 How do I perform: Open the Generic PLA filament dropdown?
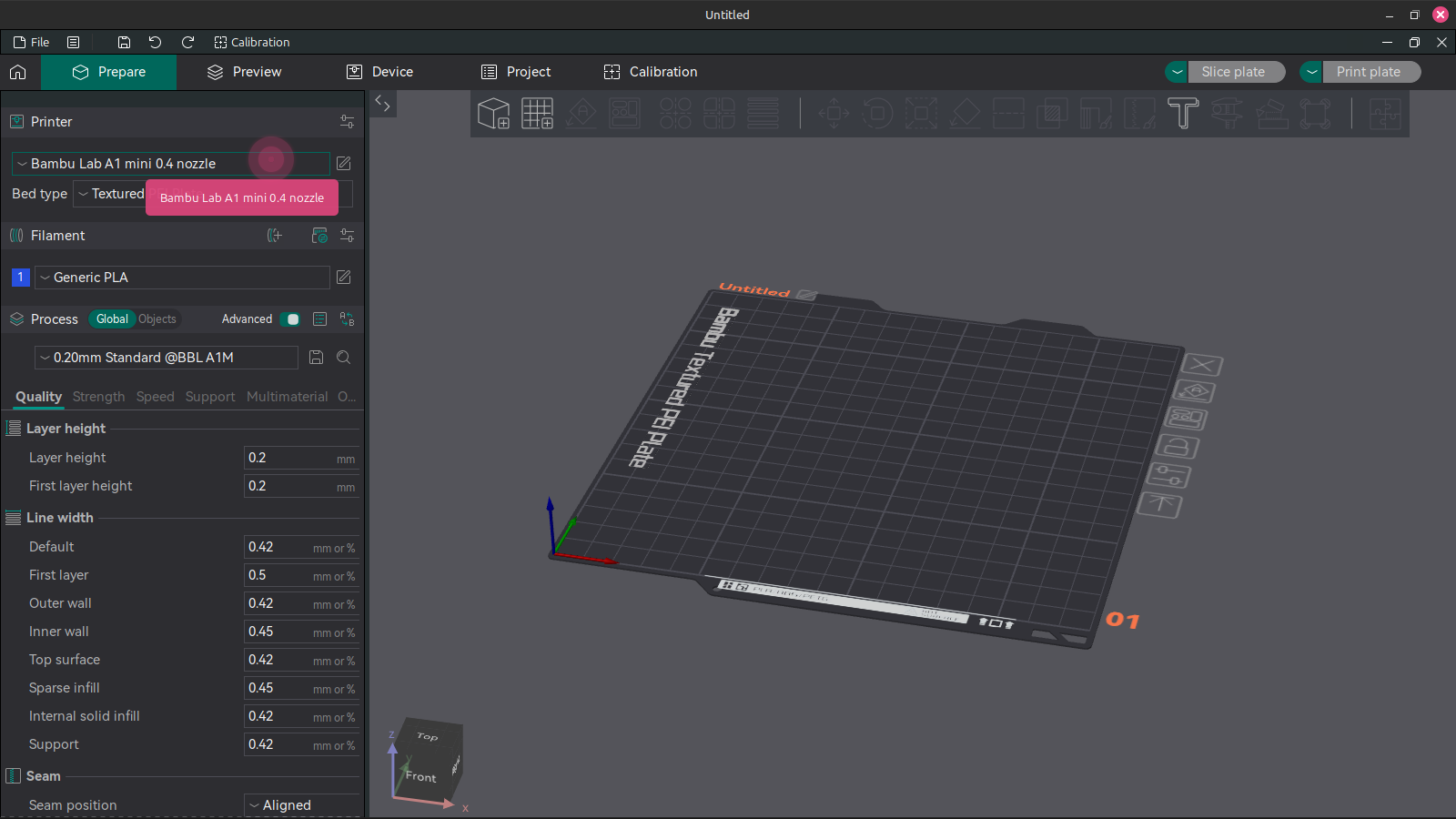[181, 278]
